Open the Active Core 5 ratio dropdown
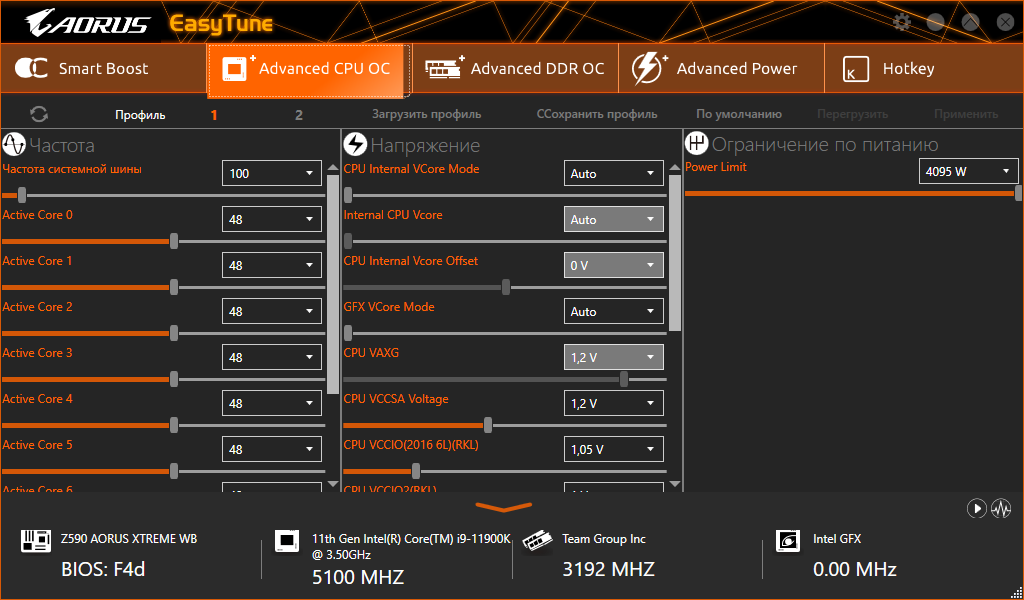This screenshot has height=600, width=1024. [272, 449]
